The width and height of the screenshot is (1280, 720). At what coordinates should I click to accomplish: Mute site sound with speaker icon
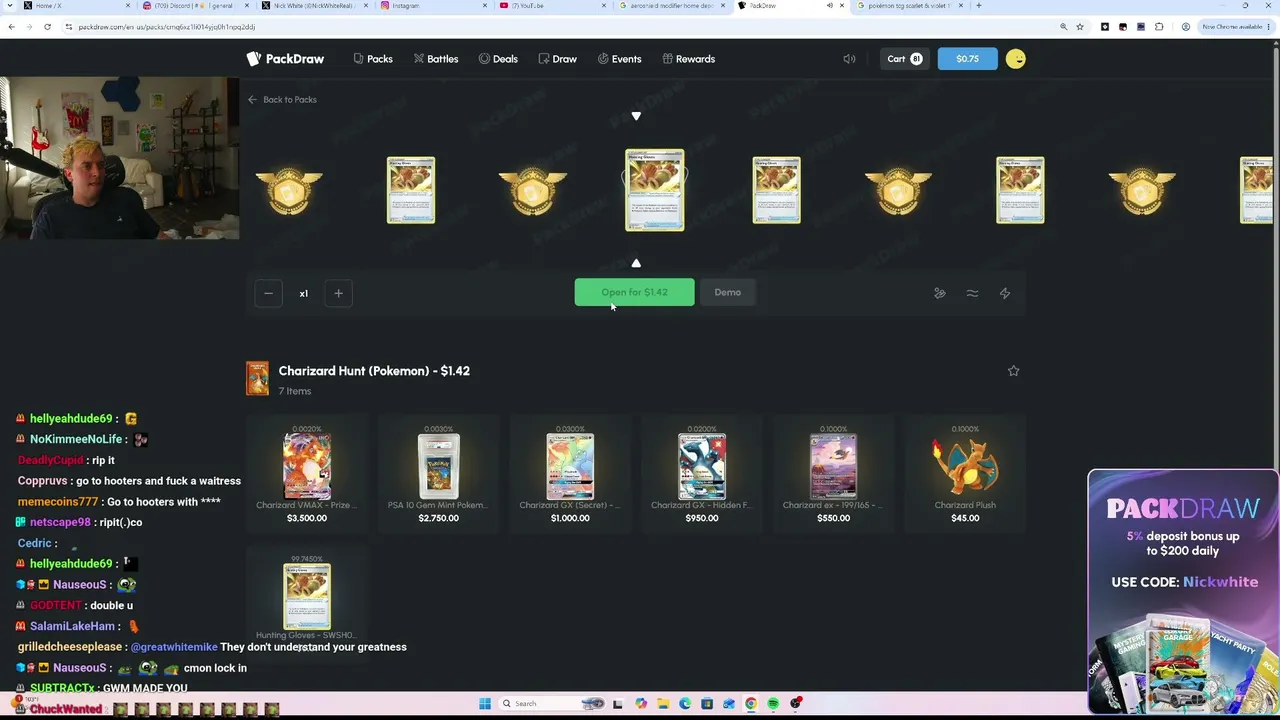[849, 59]
